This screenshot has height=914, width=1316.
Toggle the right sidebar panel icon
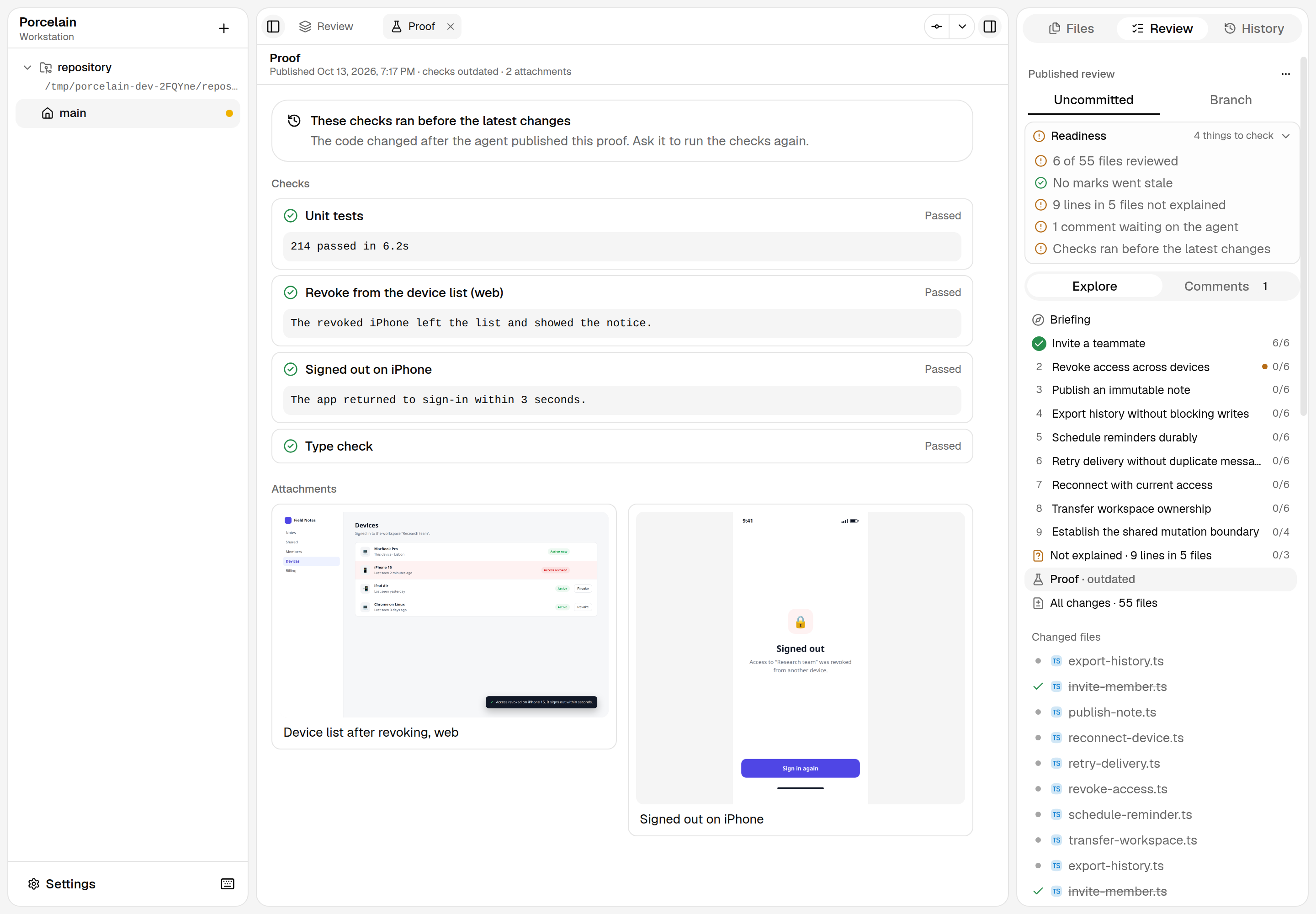click(x=990, y=27)
